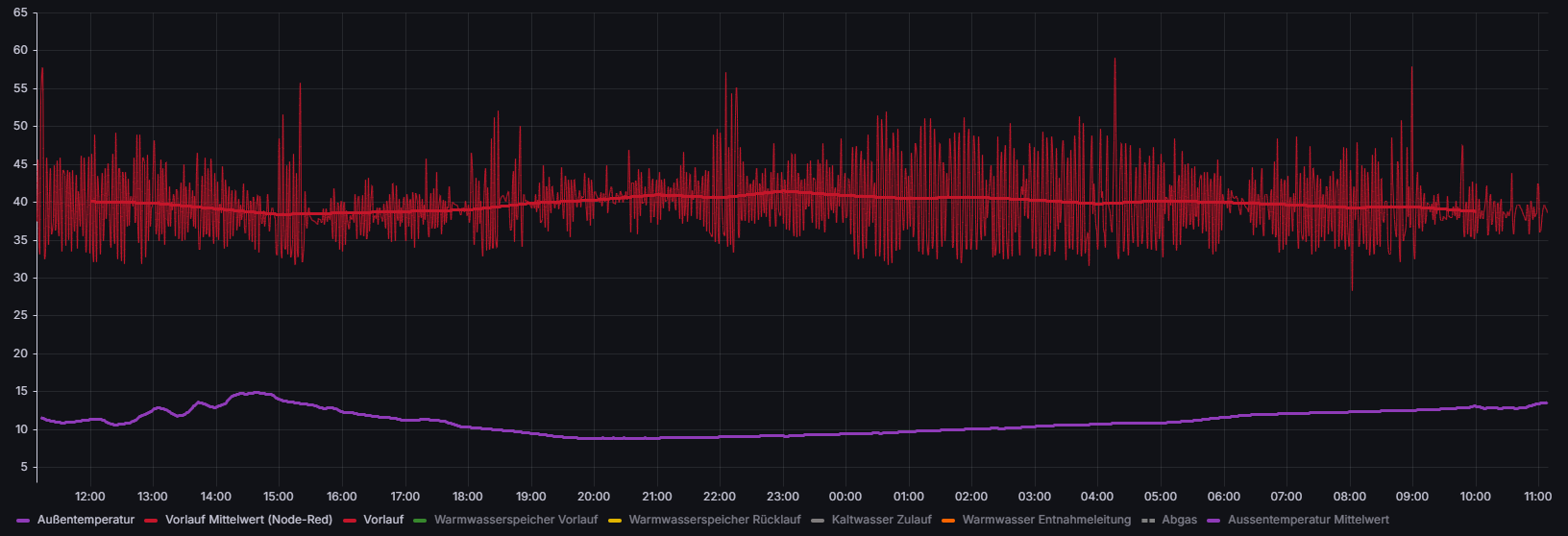Click the 09:00 time axis label
Image resolution: width=1568 pixels, height=536 pixels.
pos(1412,497)
